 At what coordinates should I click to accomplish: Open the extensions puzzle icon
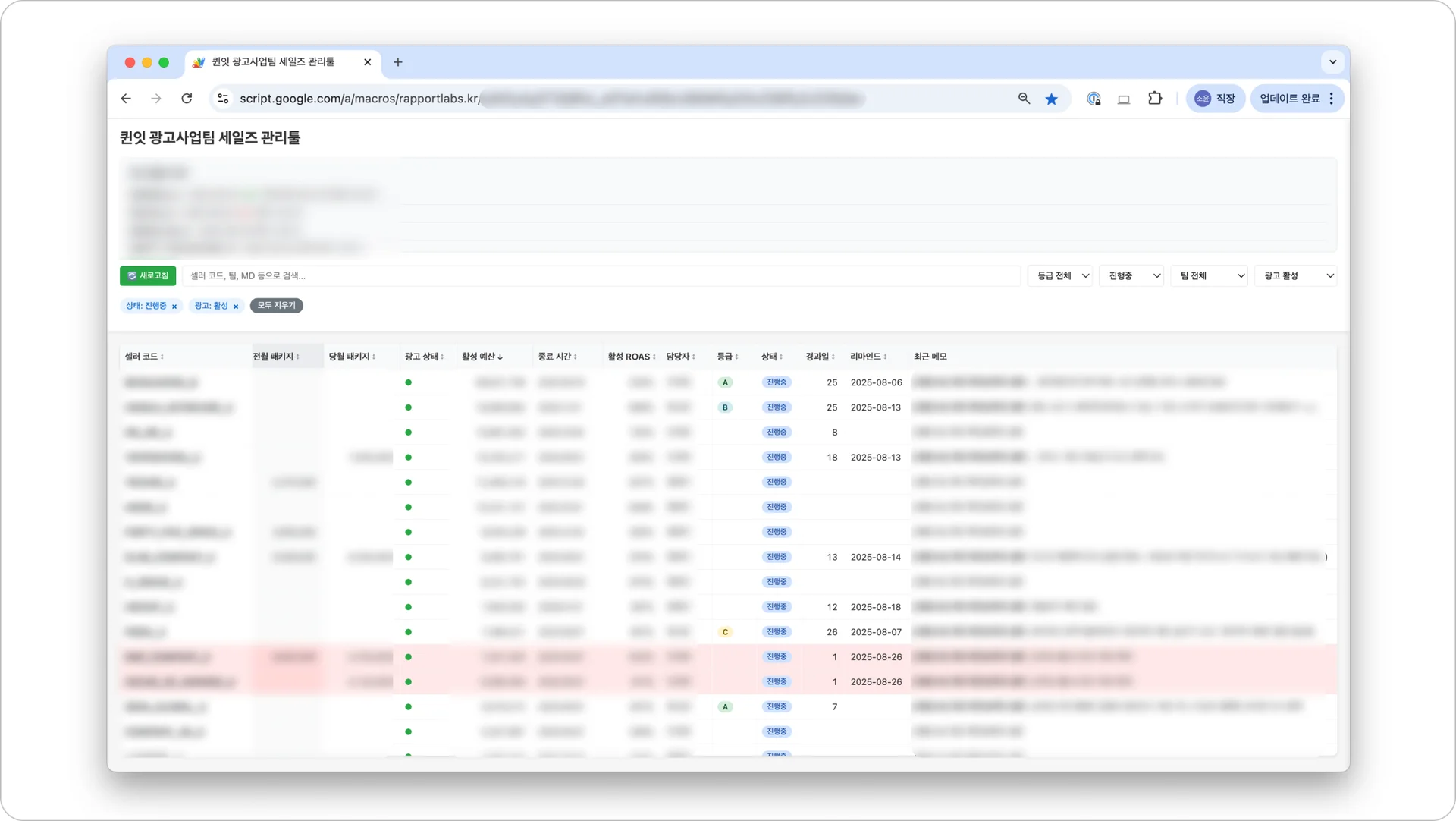pos(1154,99)
